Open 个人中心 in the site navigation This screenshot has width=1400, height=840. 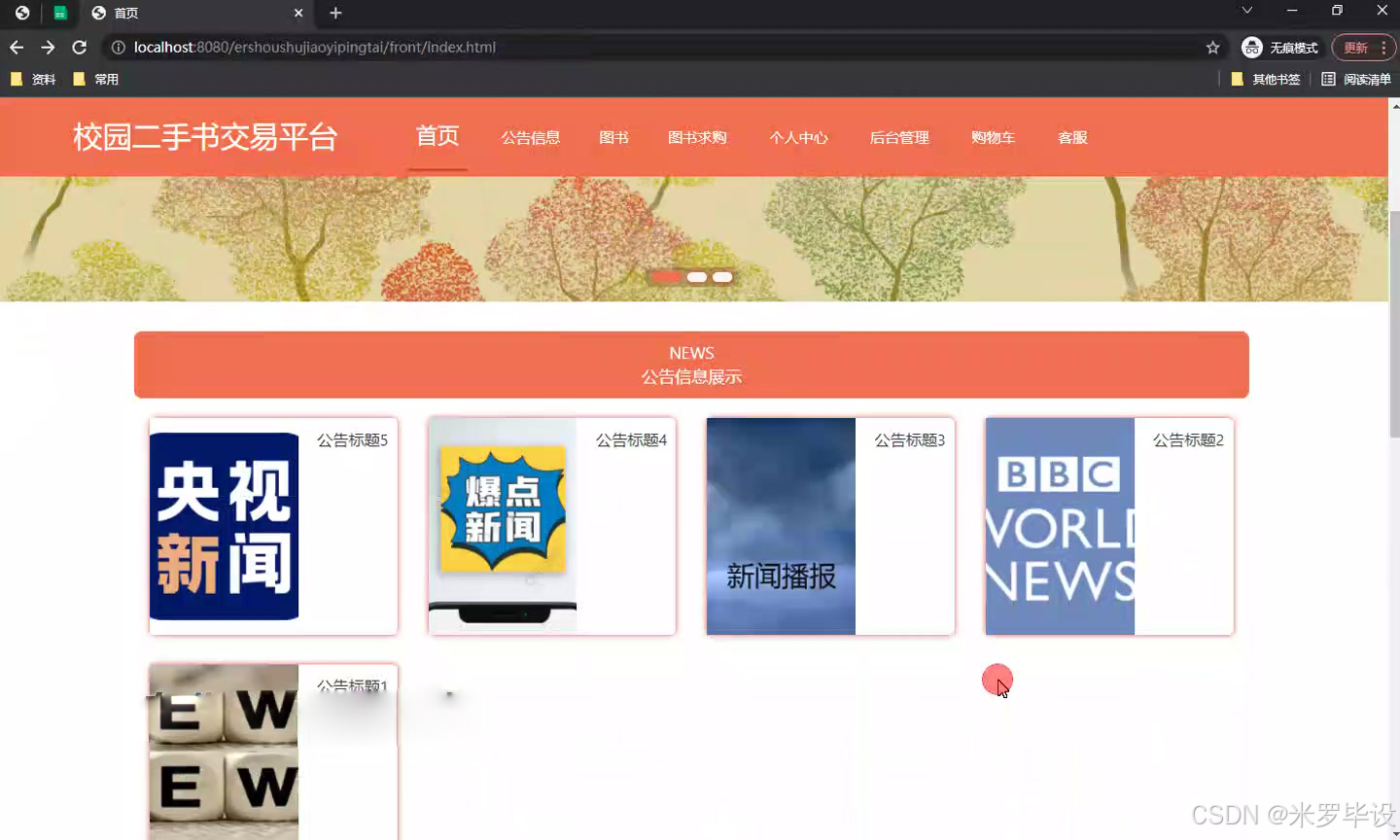(x=798, y=137)
